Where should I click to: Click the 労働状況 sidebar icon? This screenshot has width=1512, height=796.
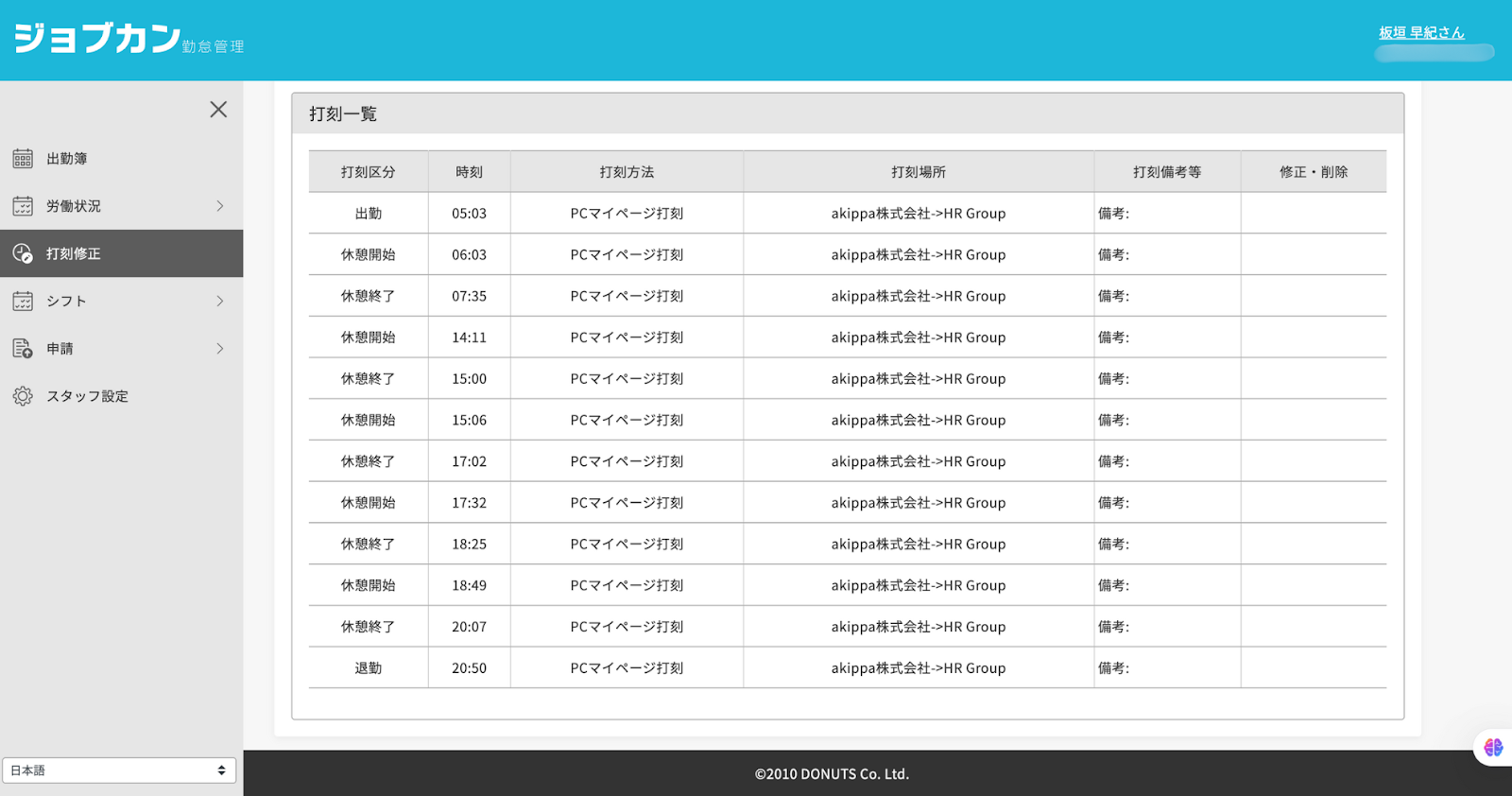(x=23, y=206)
